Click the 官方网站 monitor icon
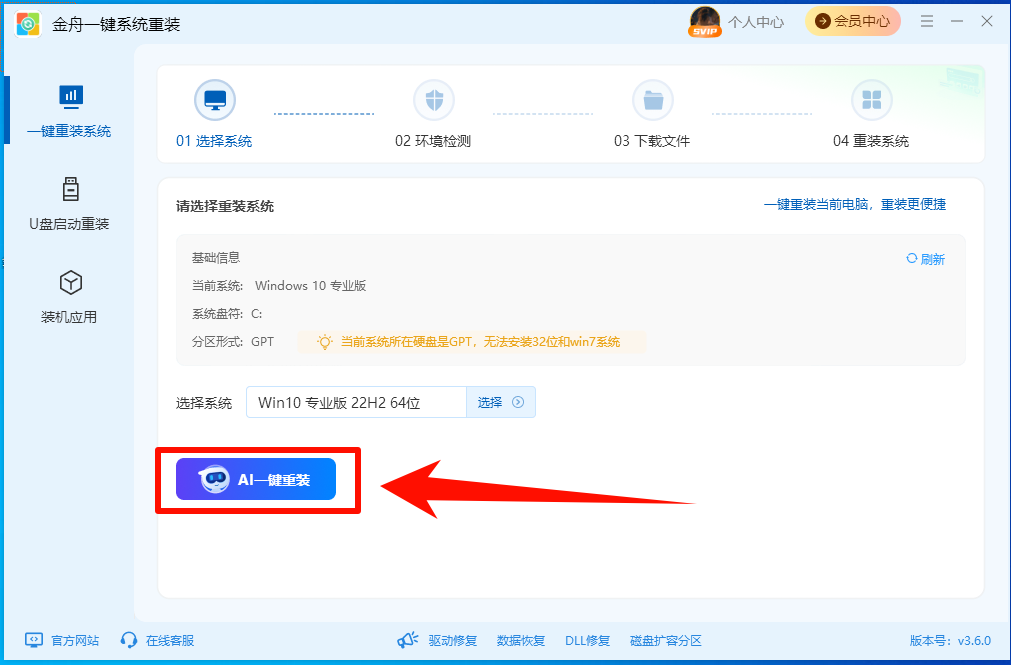1011x665 pixels. 34,640
